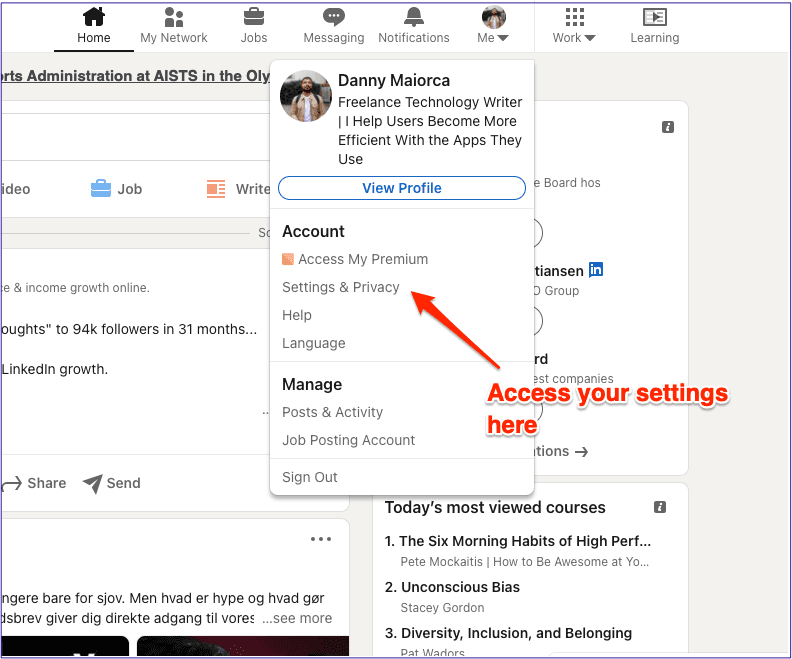Open the Jobs briefcase icon

tap(254, 17)
